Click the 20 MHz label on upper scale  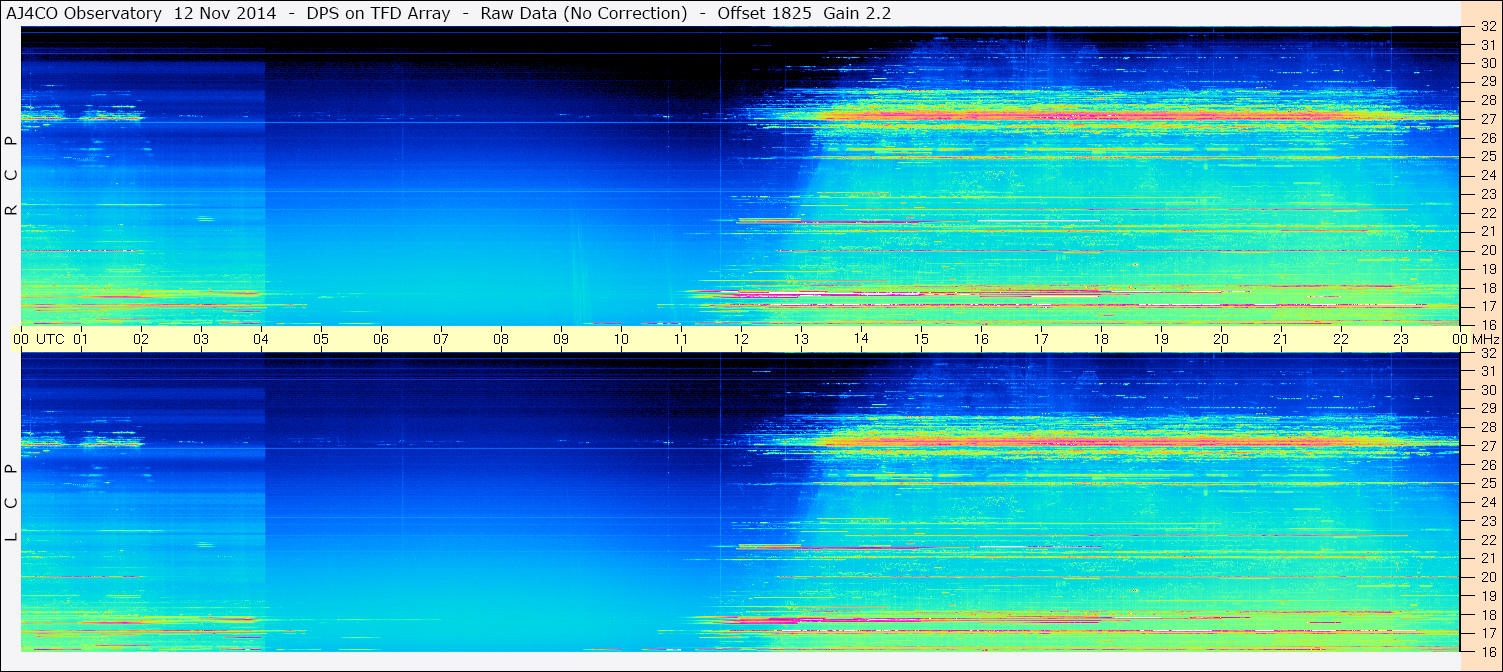pyautogui.click(x=1487, y=250)
